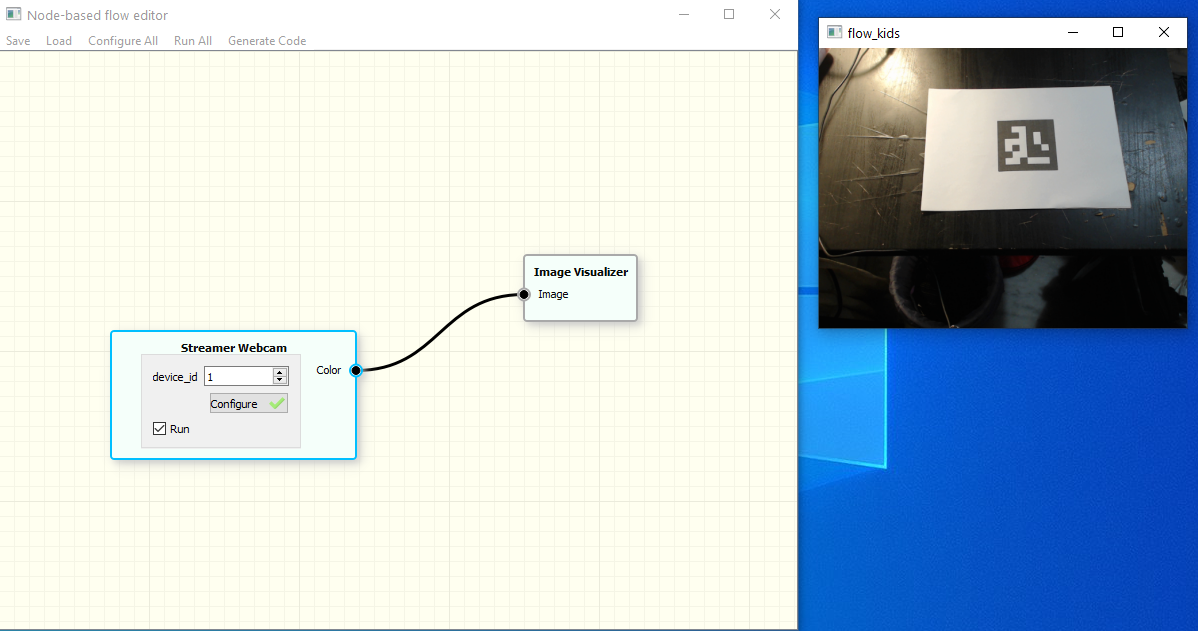
Task: Select the Image Visualizer node title
Action: pos(581,272)
